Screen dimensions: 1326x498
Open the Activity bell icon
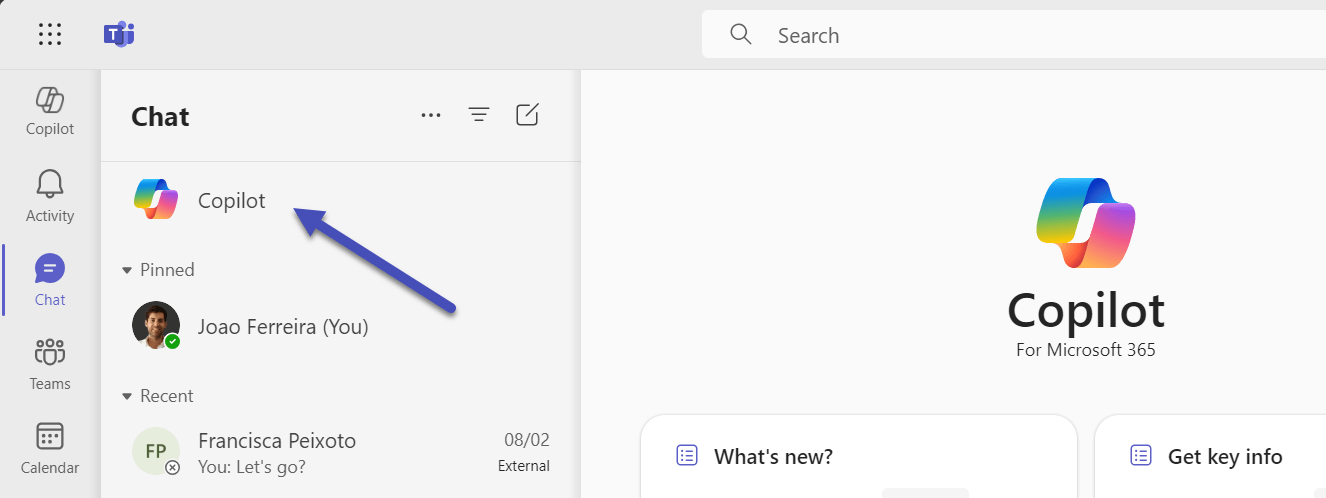click(x=50, y=195)
